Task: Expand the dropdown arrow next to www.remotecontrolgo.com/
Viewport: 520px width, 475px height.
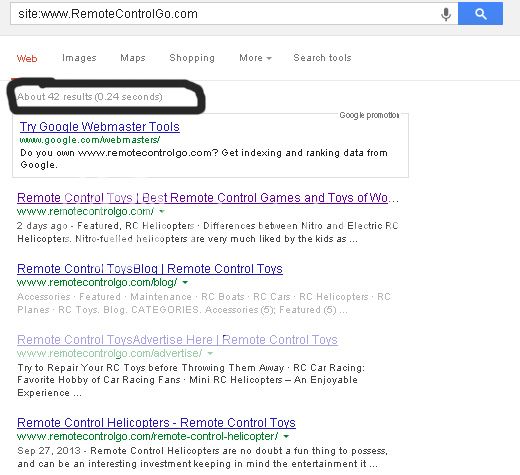Action: 162,211
